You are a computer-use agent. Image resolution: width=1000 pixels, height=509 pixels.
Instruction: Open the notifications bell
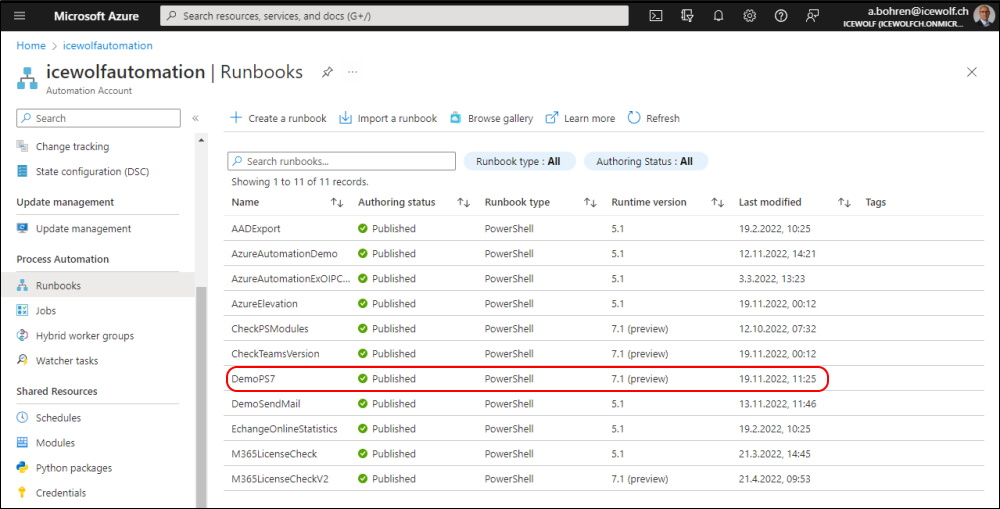[718, 16]
